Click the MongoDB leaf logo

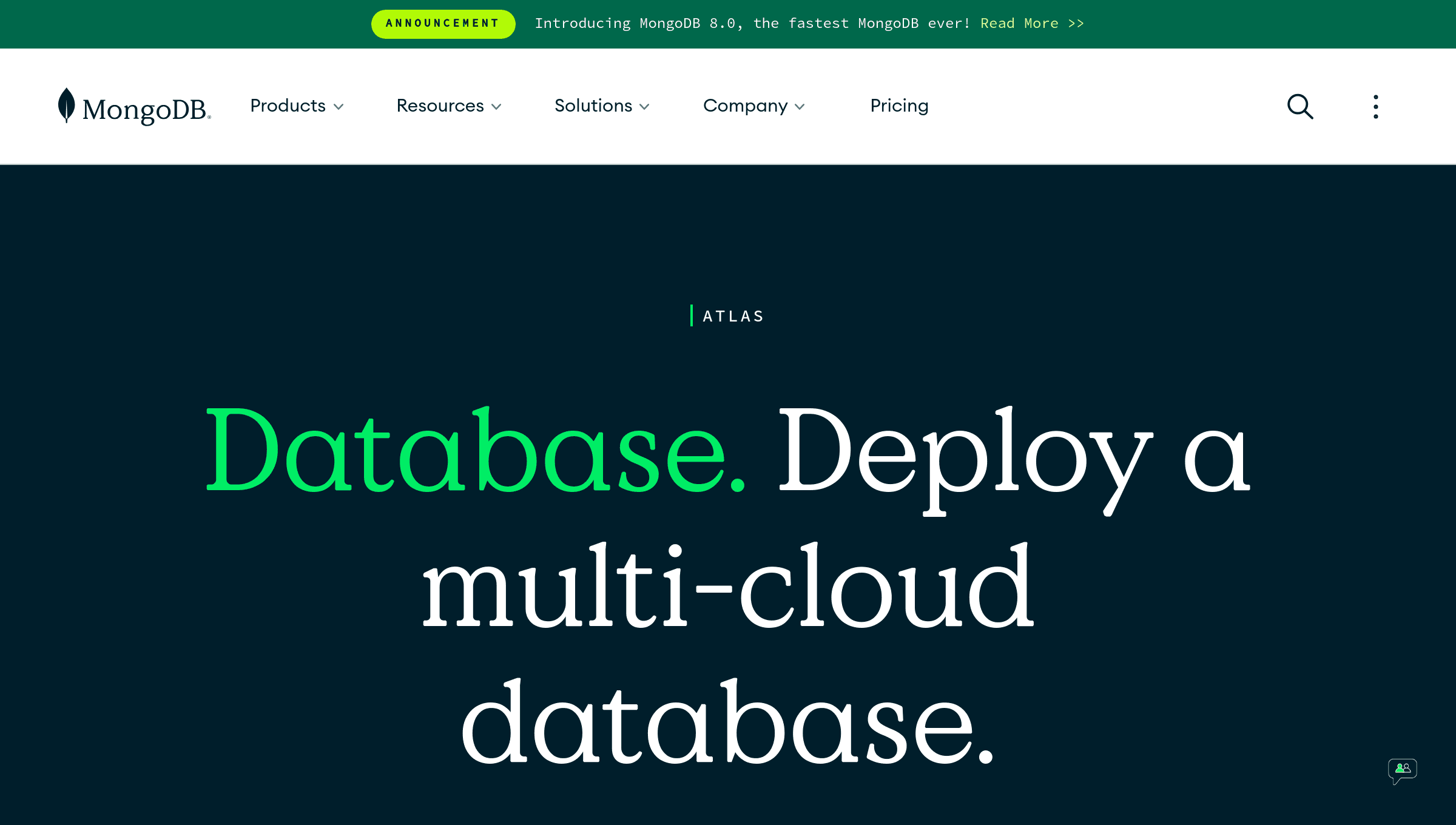tap(66, 106)
